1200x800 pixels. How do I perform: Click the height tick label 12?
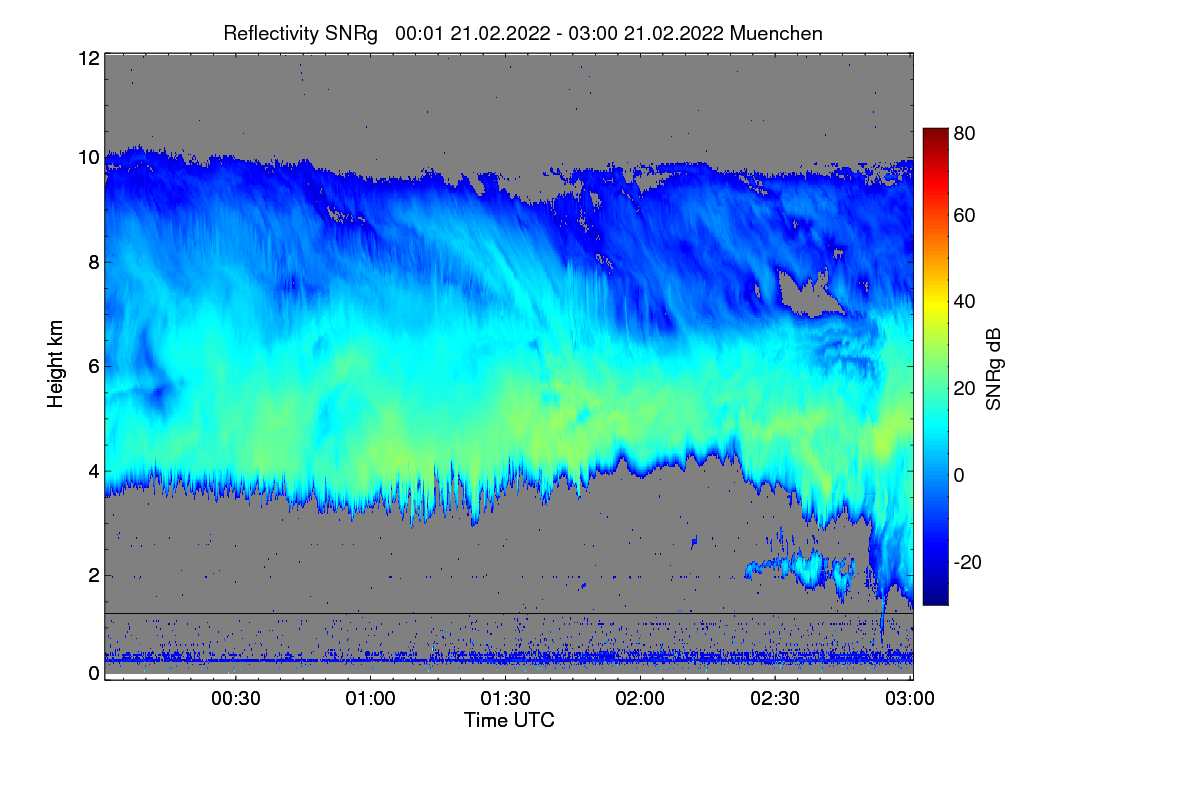tap(88, 58)
